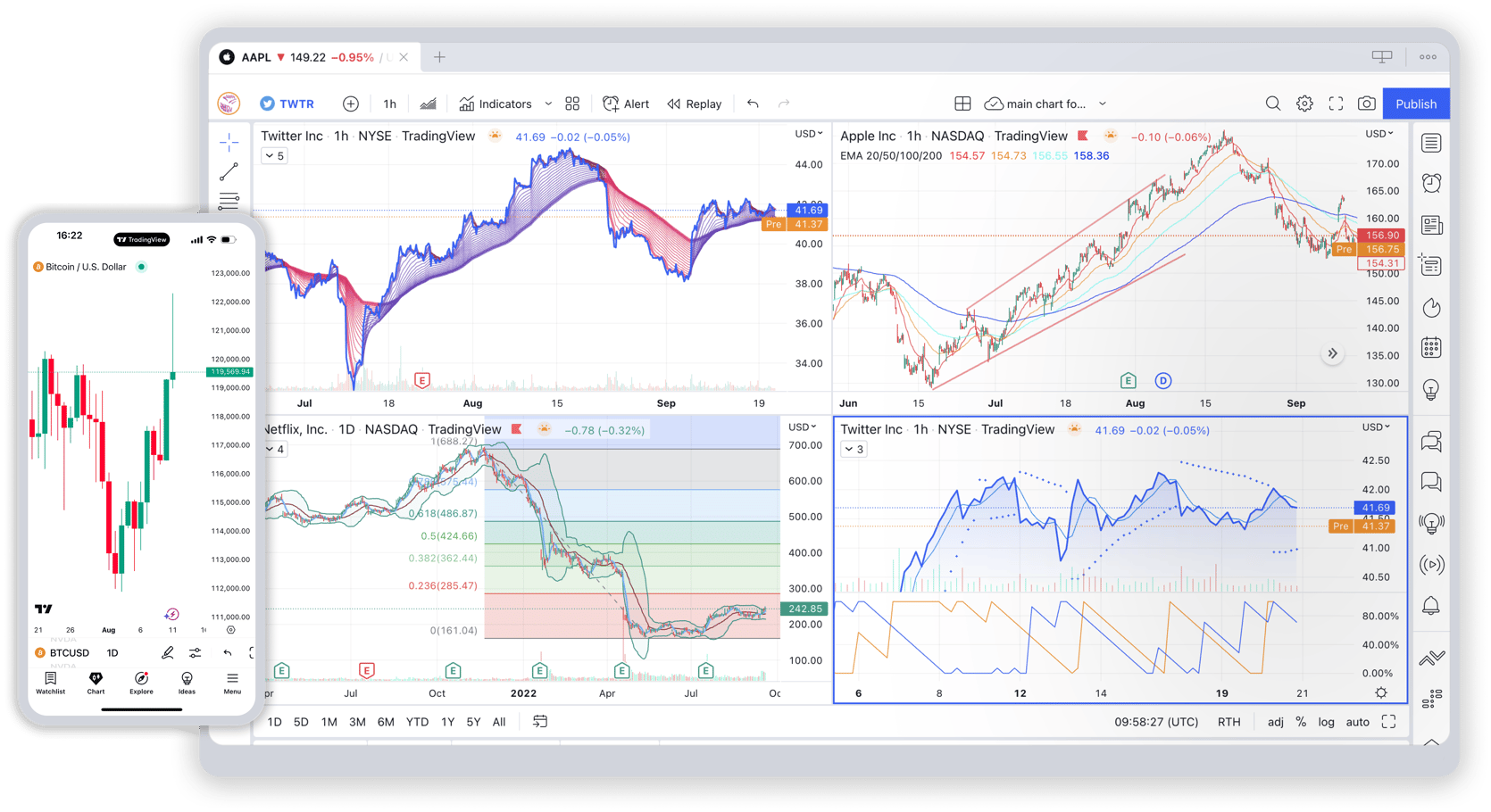This screenshot has width=1491, height=812.
Task: Open the economic calendar in the right sidebar
Action: (1430, 346)
